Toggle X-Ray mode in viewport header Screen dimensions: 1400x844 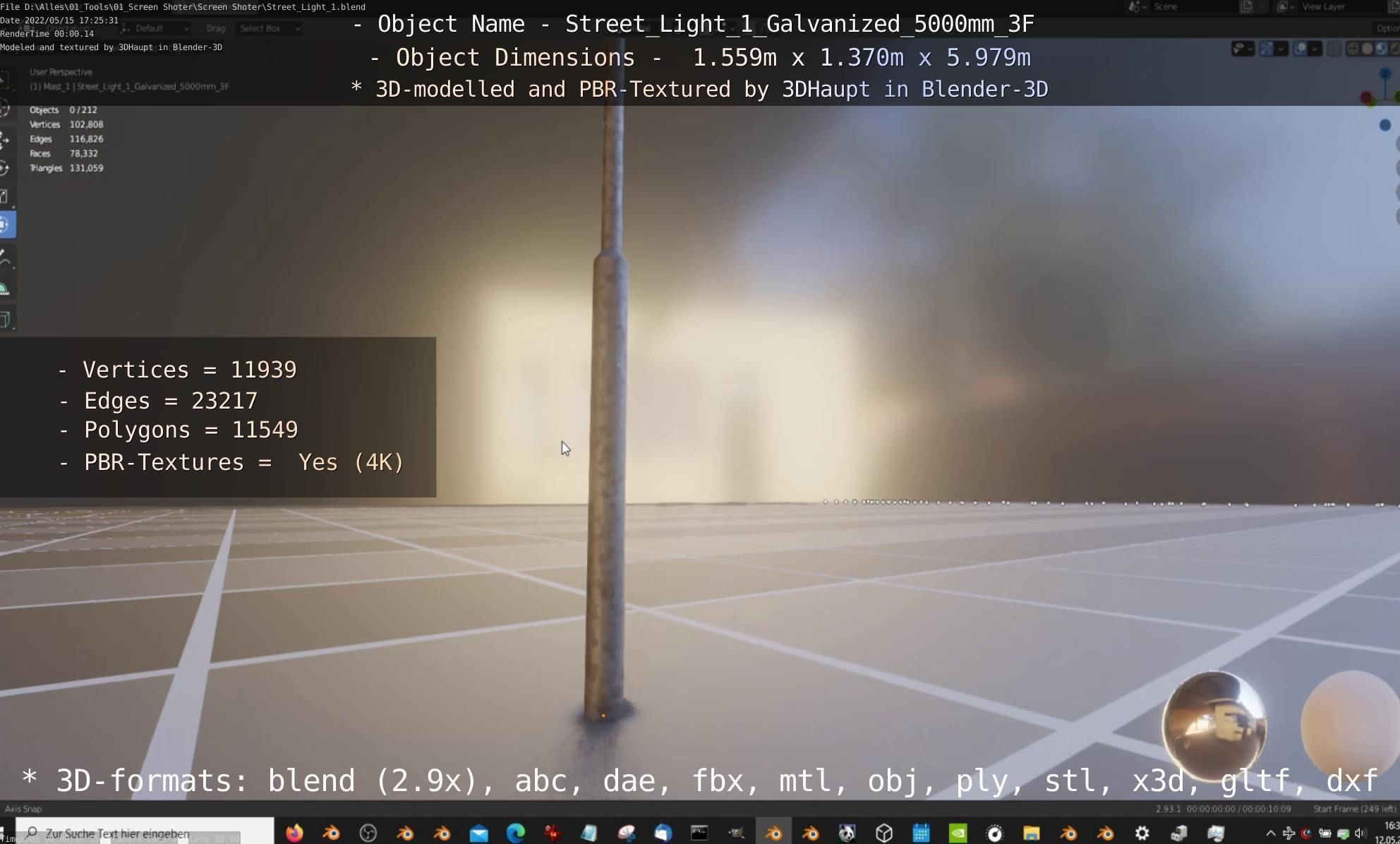(1334, 49)
